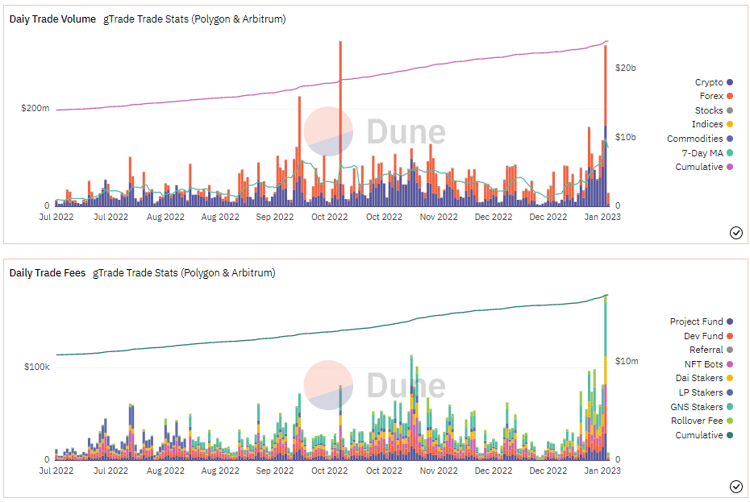Click the tallest October 2022 volume bar
Viewport: 750px width, 502px height.
click(341, 120)
